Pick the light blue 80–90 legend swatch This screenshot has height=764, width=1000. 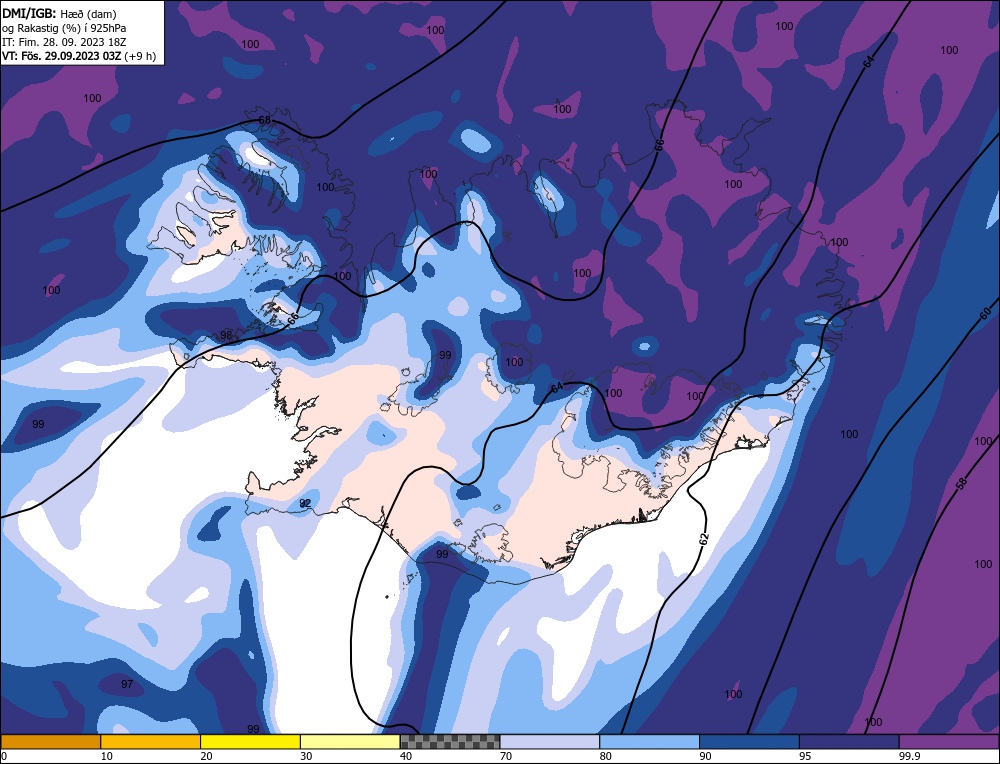(x=649, y=742)
